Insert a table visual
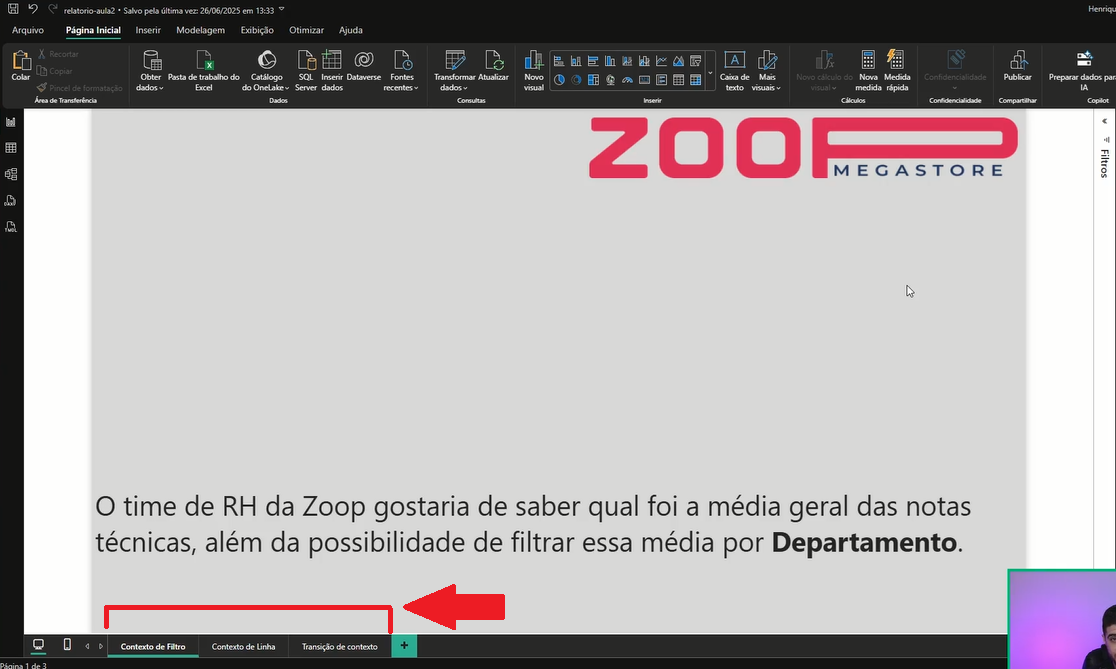 [678, 80]
